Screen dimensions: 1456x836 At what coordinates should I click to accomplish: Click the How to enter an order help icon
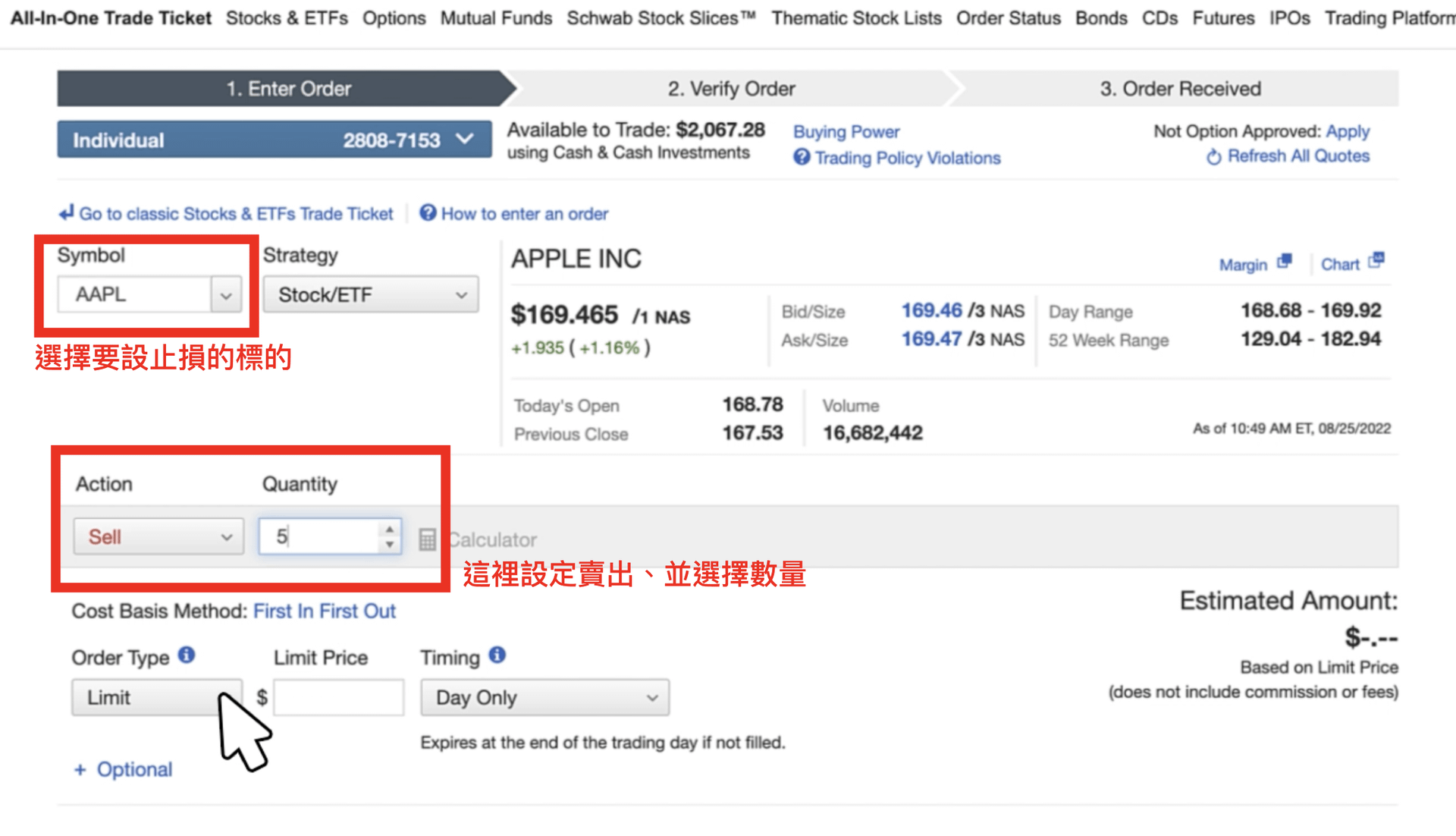(428, 213)
